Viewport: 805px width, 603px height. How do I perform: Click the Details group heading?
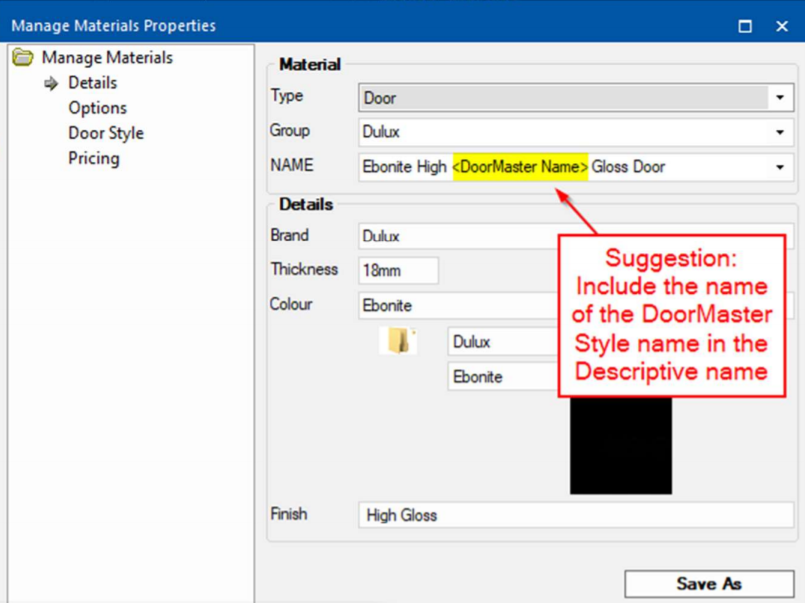306,204
